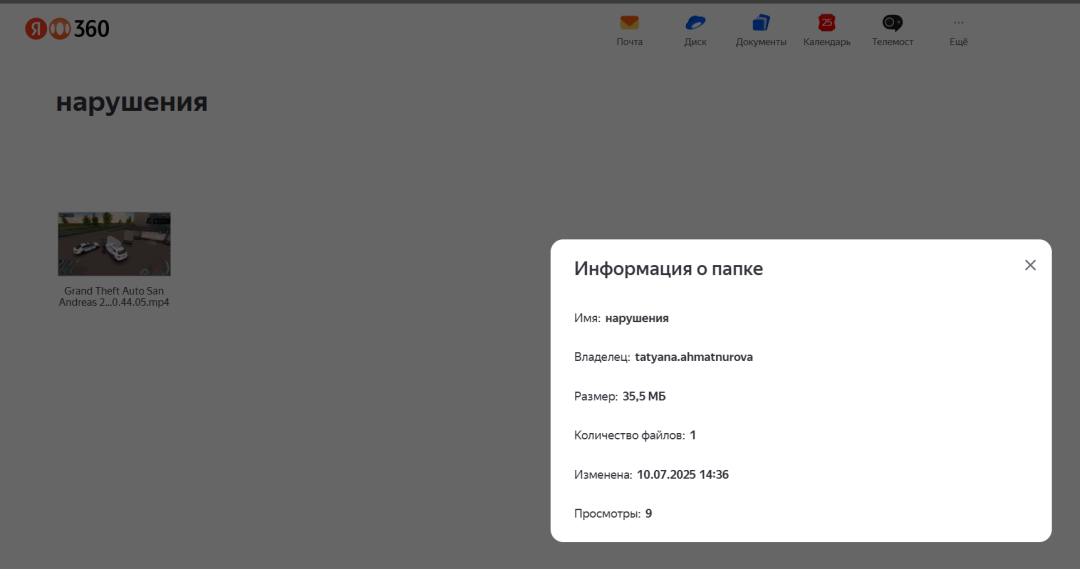Click the Владелец label

pos(602,357)
